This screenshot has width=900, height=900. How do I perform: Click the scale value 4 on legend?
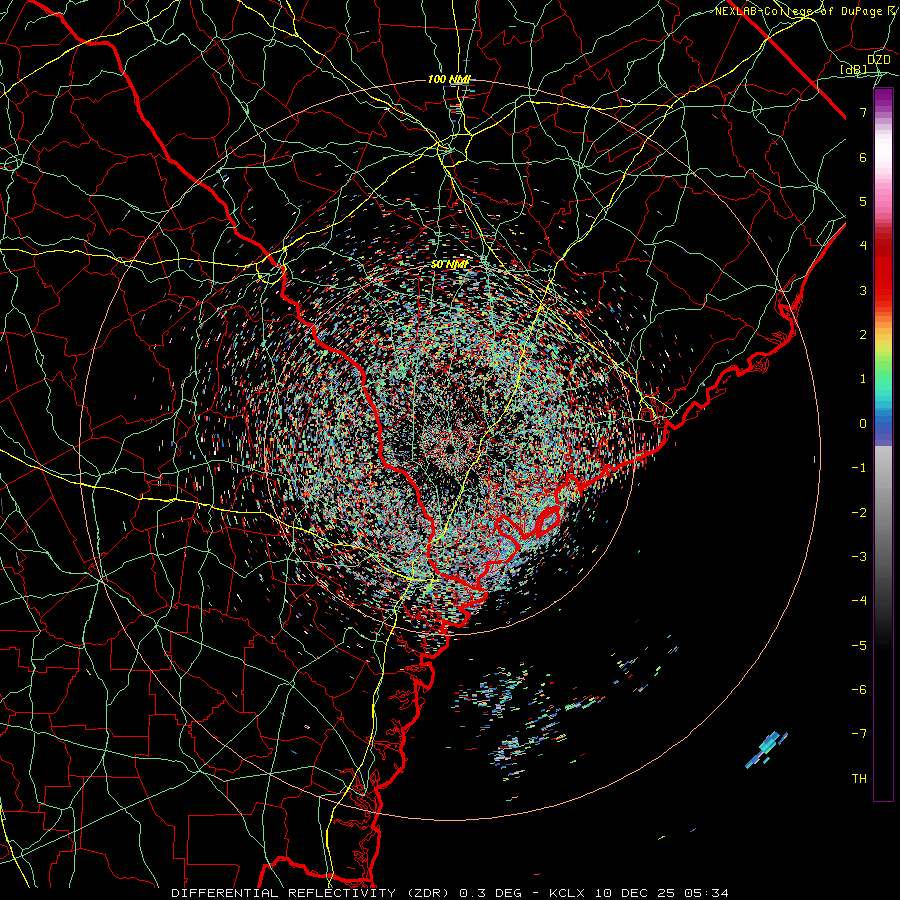(863, 246)
